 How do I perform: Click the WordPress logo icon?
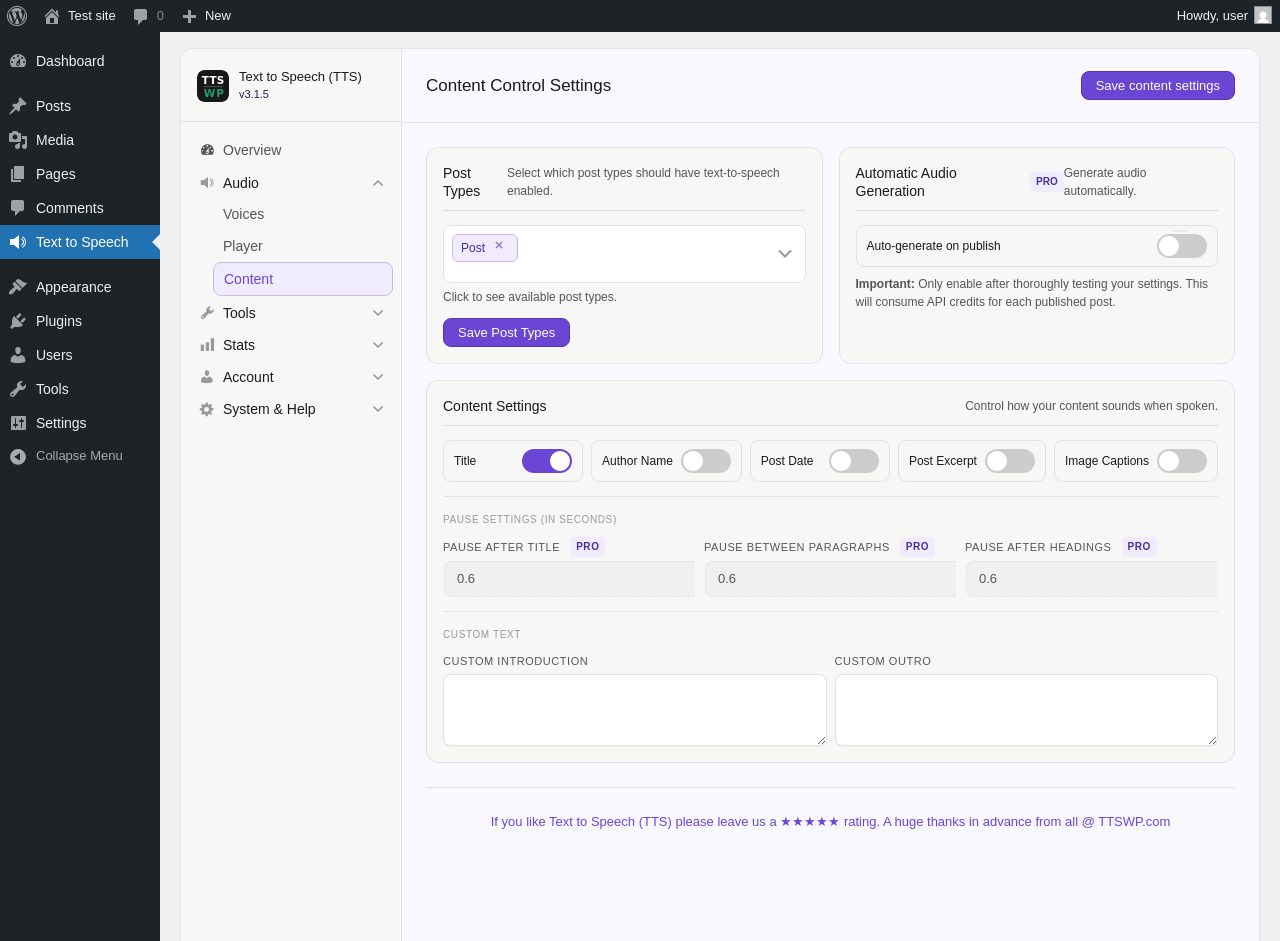17,16
